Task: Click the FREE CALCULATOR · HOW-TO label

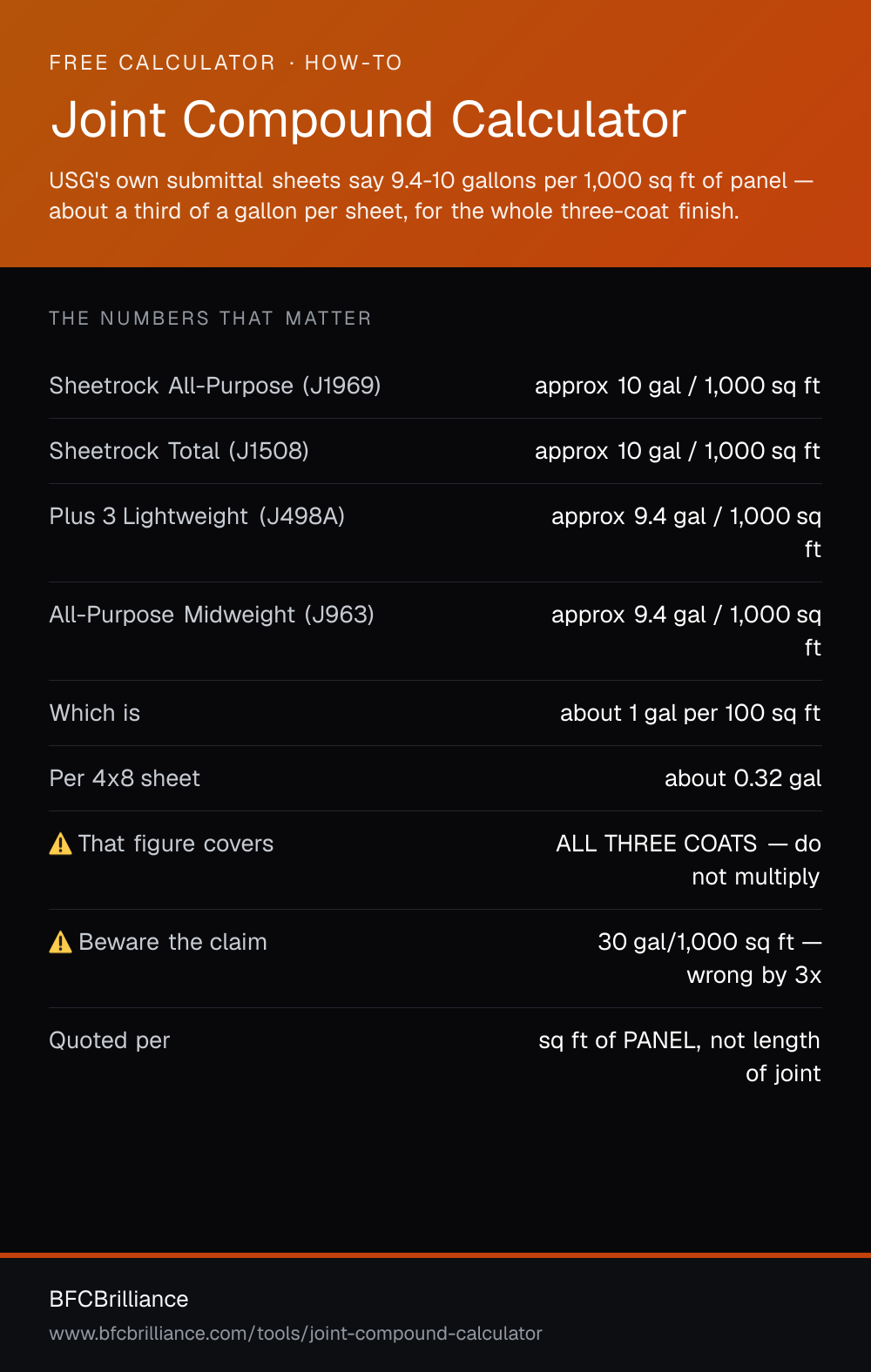Action: point(226,63)
